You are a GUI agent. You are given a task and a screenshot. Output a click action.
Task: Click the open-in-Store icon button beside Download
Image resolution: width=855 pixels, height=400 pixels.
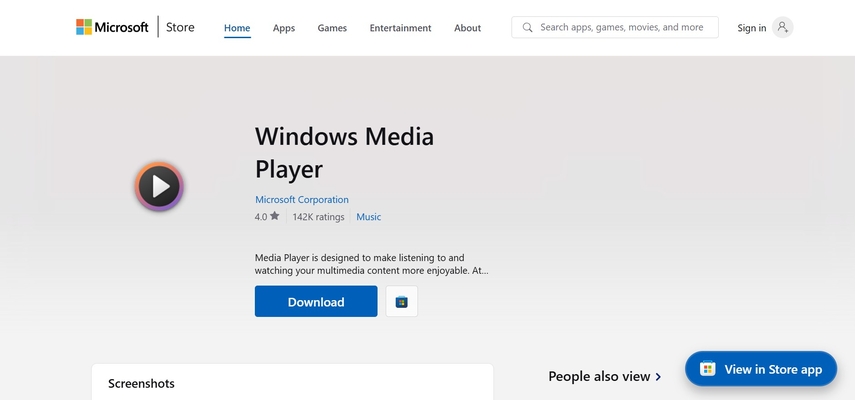402,301
